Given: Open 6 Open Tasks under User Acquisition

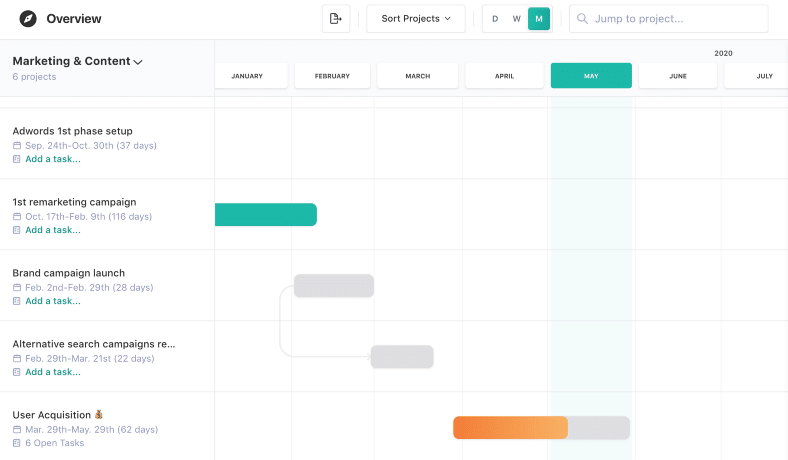Looking at the screenshot, I should pyautogui.click(x=54, y=442).
